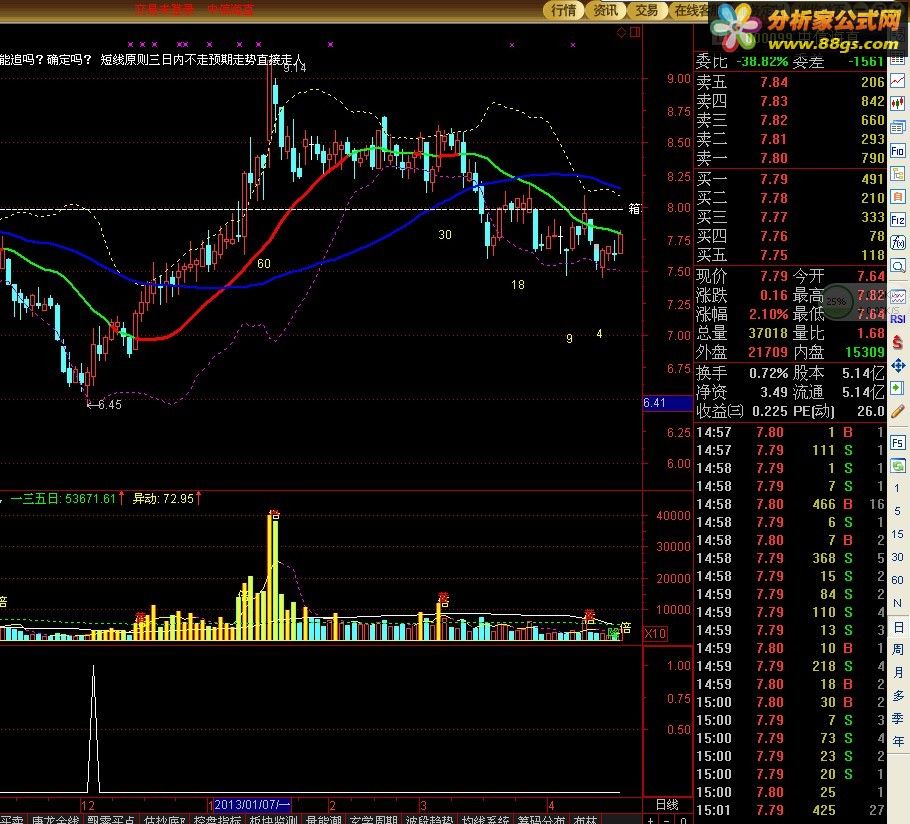Image resolution: width=910 pixels, height=824 pixels.
Task: Click the 15:01 trade row with 425
Action: (790, 810)
